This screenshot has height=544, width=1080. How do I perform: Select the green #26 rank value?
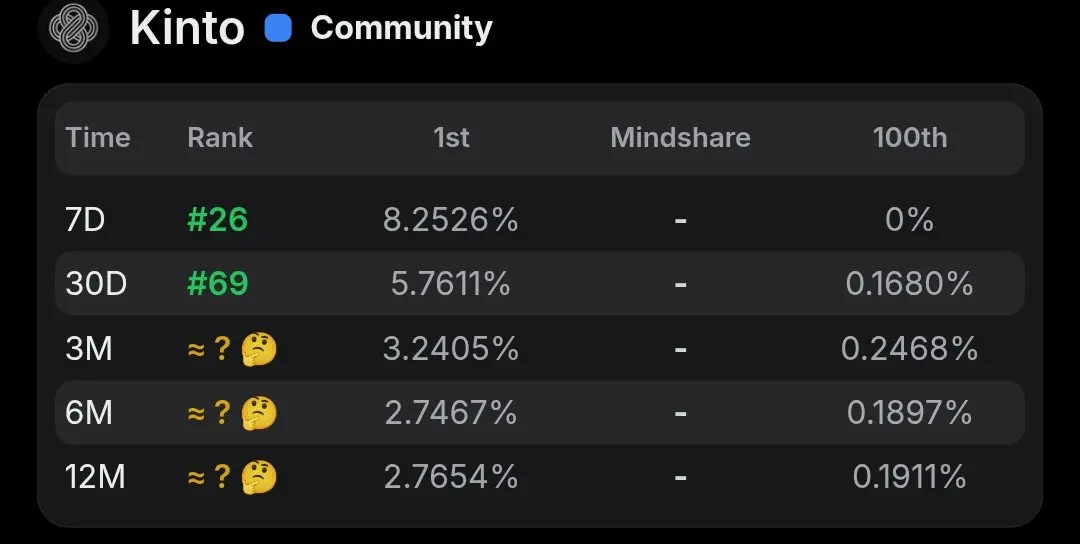click(217, 220)
